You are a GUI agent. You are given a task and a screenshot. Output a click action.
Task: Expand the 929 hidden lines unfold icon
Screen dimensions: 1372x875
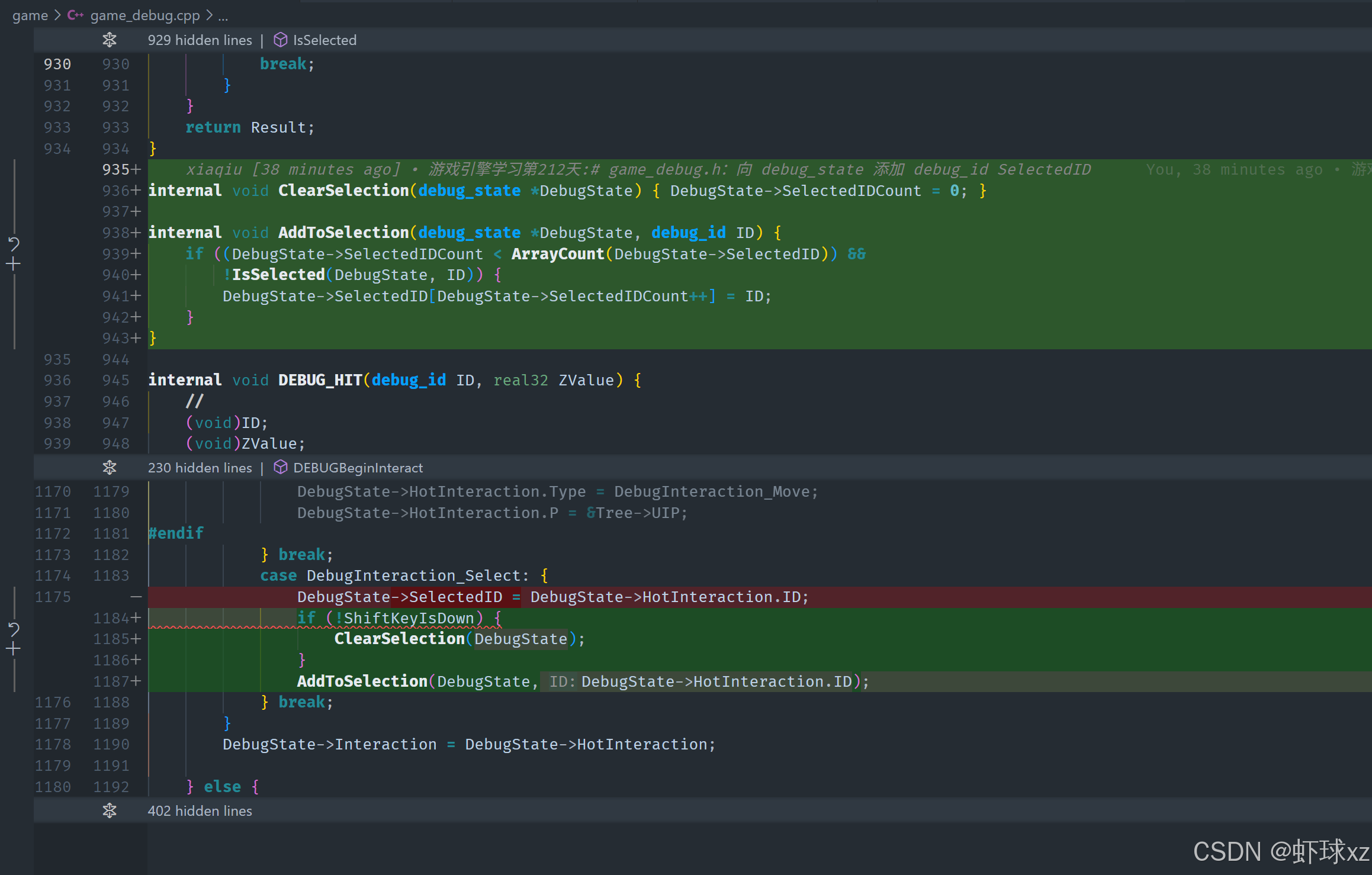pos(110,40)
